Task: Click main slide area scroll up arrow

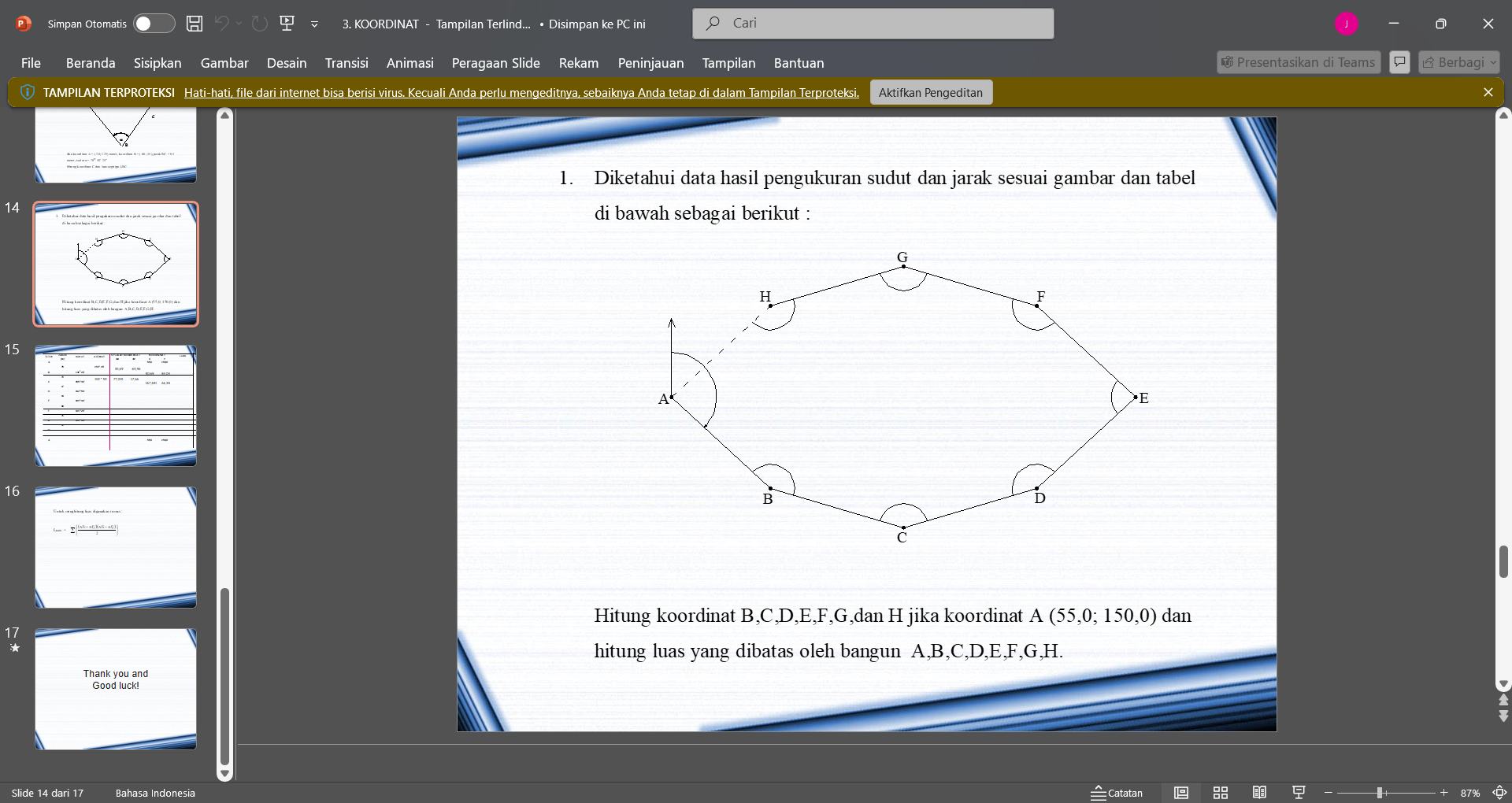Action: click(x=1503, y=115)
